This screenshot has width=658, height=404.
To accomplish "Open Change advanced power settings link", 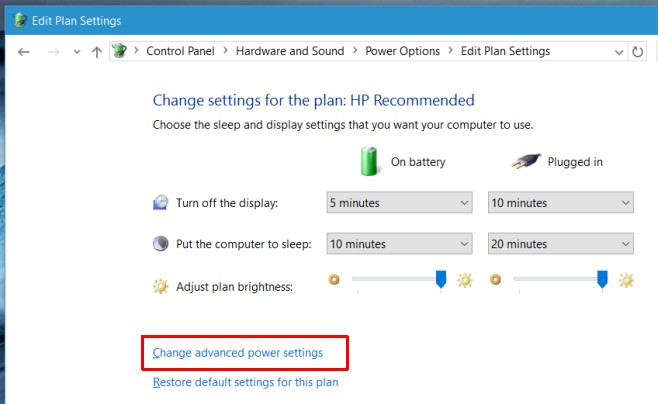I will [x=238, y=353].
